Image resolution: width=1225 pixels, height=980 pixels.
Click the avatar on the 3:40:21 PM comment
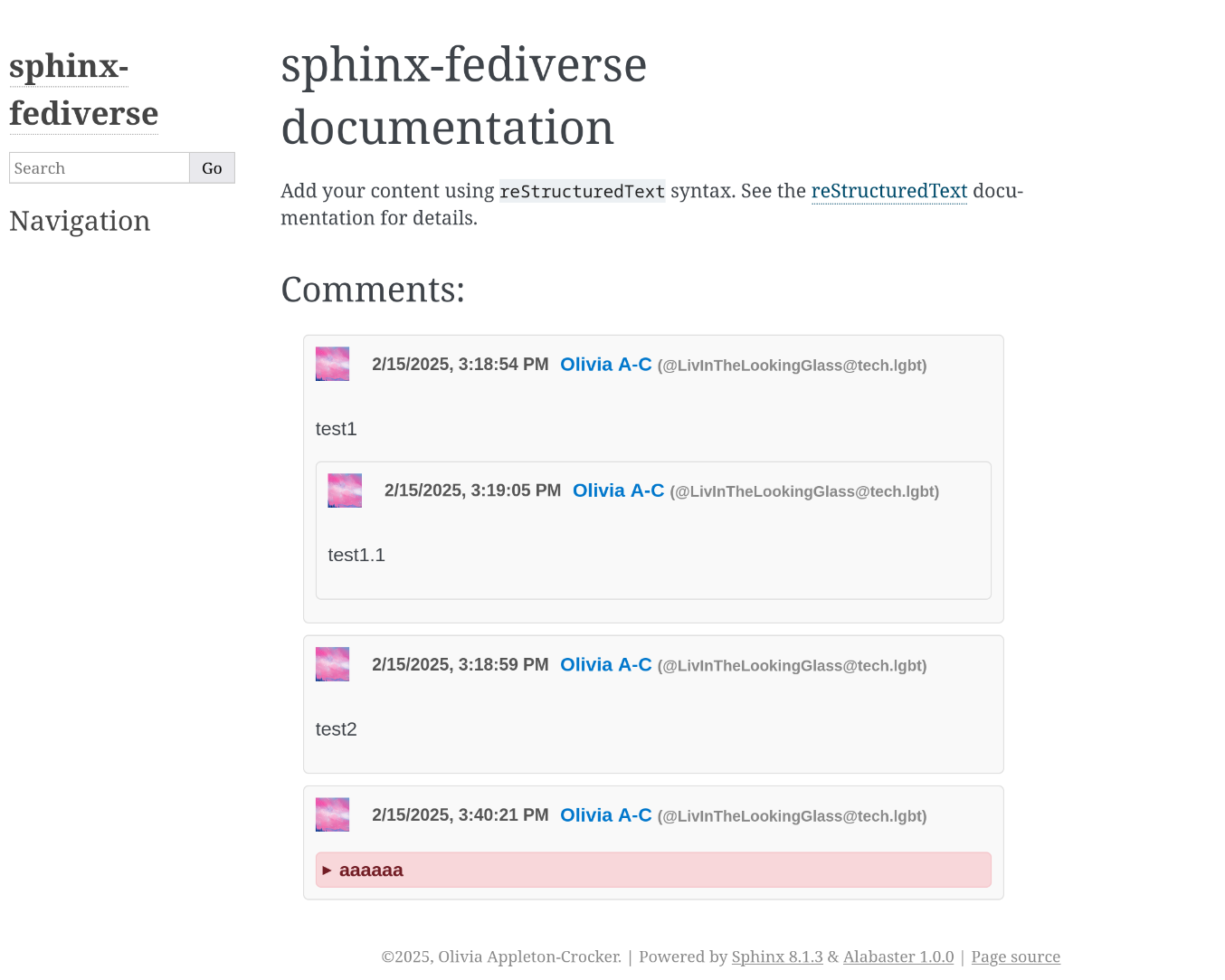(331, 813)
